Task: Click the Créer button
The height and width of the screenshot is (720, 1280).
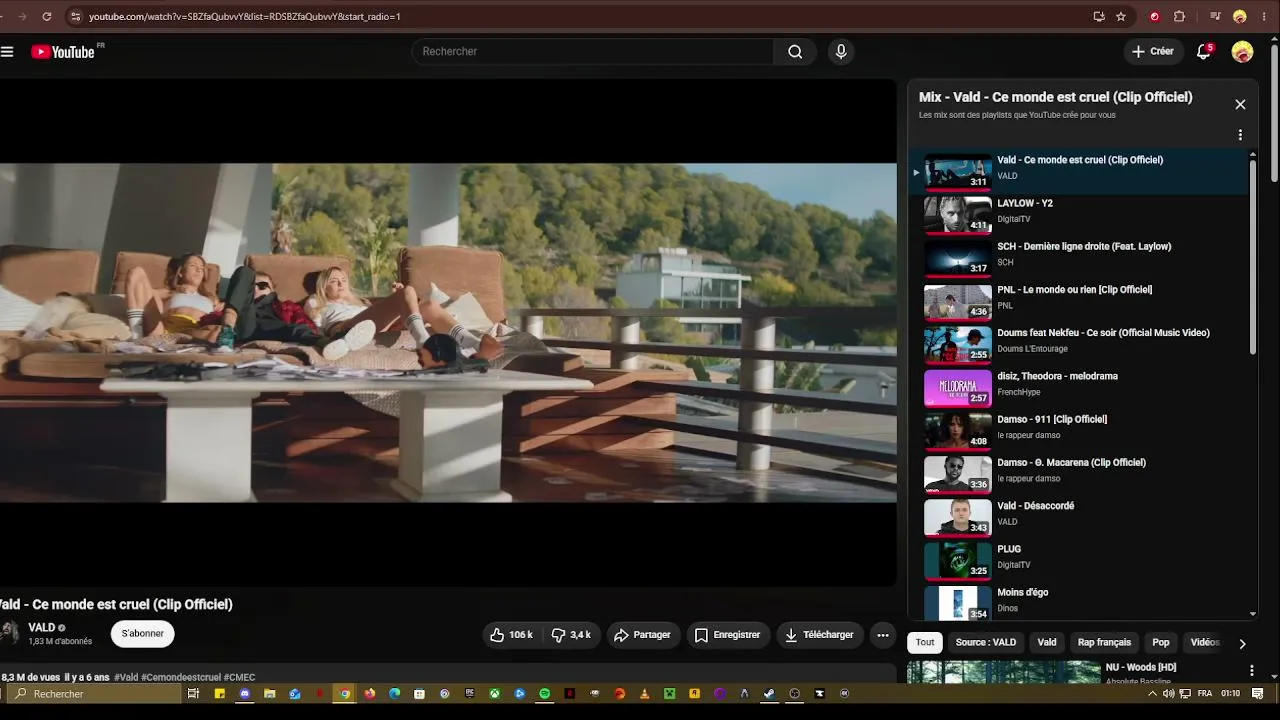Action: [1153, 52]
